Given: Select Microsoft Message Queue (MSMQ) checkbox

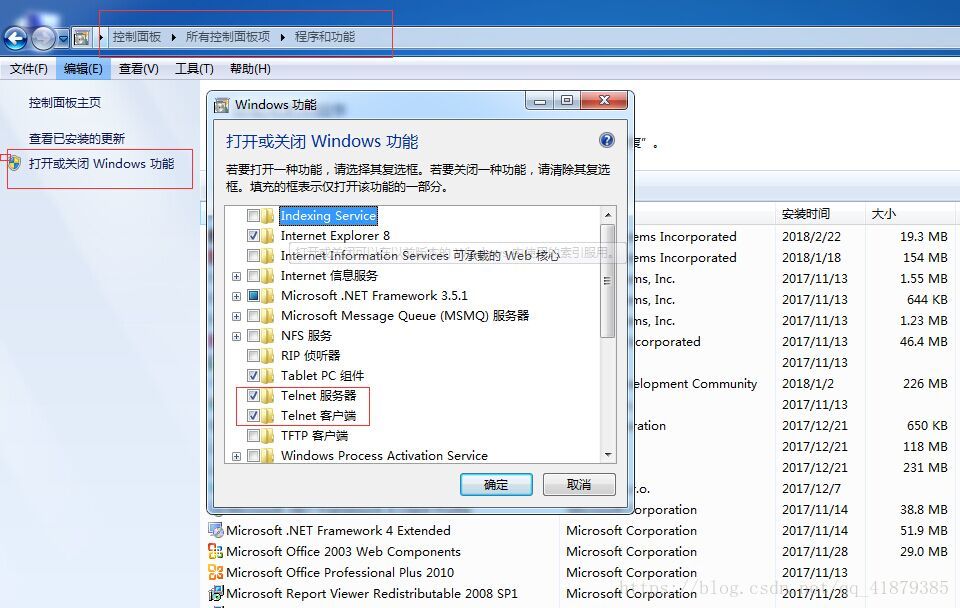Looking at the screenshot, I should 253,316.
